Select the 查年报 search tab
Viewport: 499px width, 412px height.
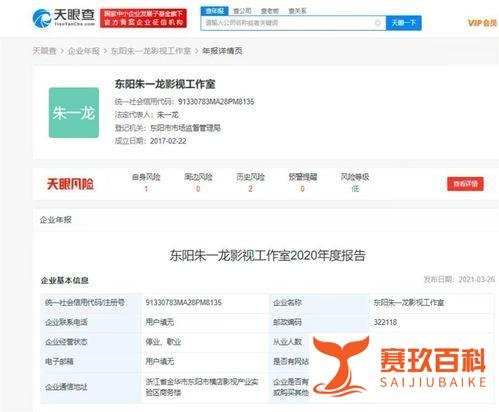click(214, 11)
